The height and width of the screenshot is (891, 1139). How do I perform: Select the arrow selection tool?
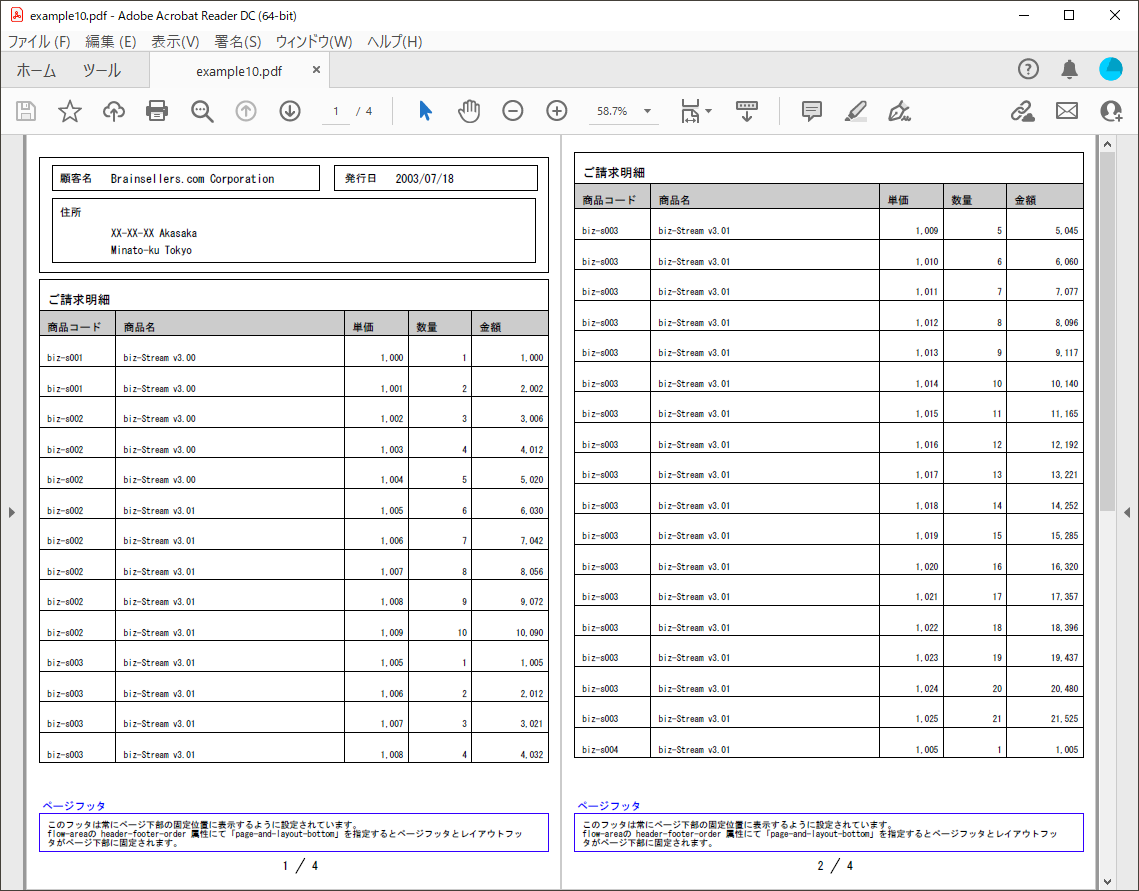pyautogui.click(x=426, y=111)
